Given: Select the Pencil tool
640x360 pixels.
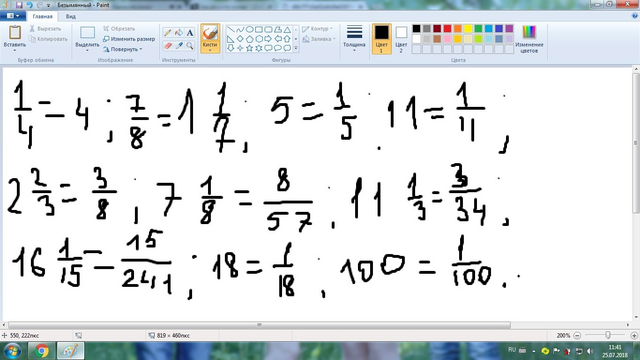Looking at the screenshot, I should tap(167, 33).
